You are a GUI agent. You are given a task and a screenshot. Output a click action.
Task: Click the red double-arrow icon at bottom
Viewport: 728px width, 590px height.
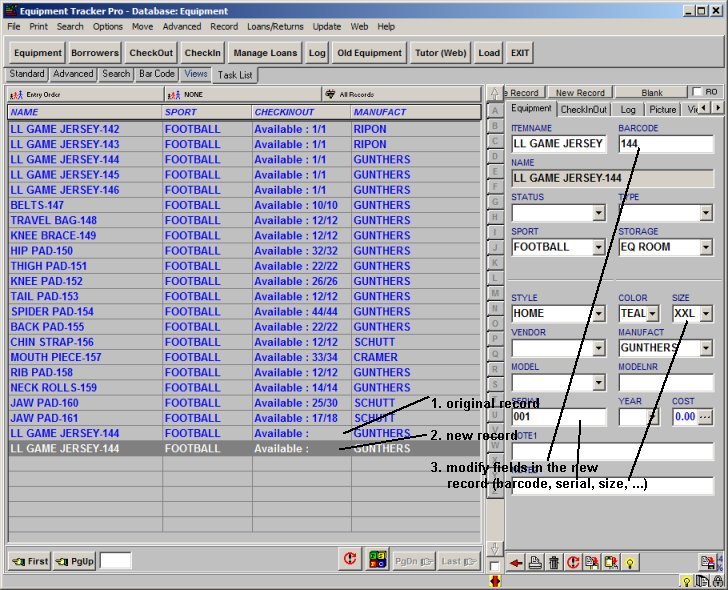pyautogui.click(x=495, y=581)
